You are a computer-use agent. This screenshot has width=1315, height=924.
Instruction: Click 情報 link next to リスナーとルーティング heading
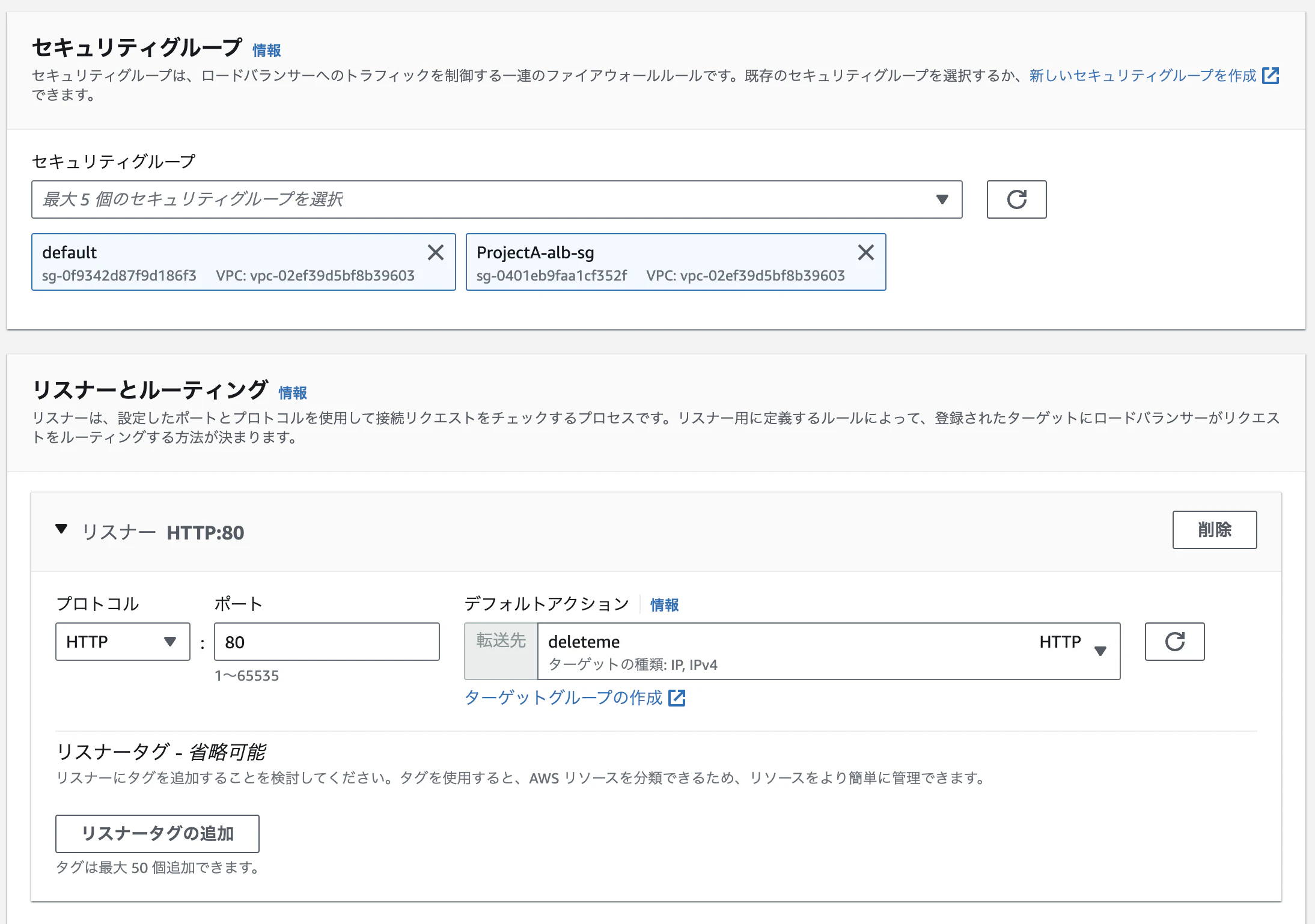(293, 393)
